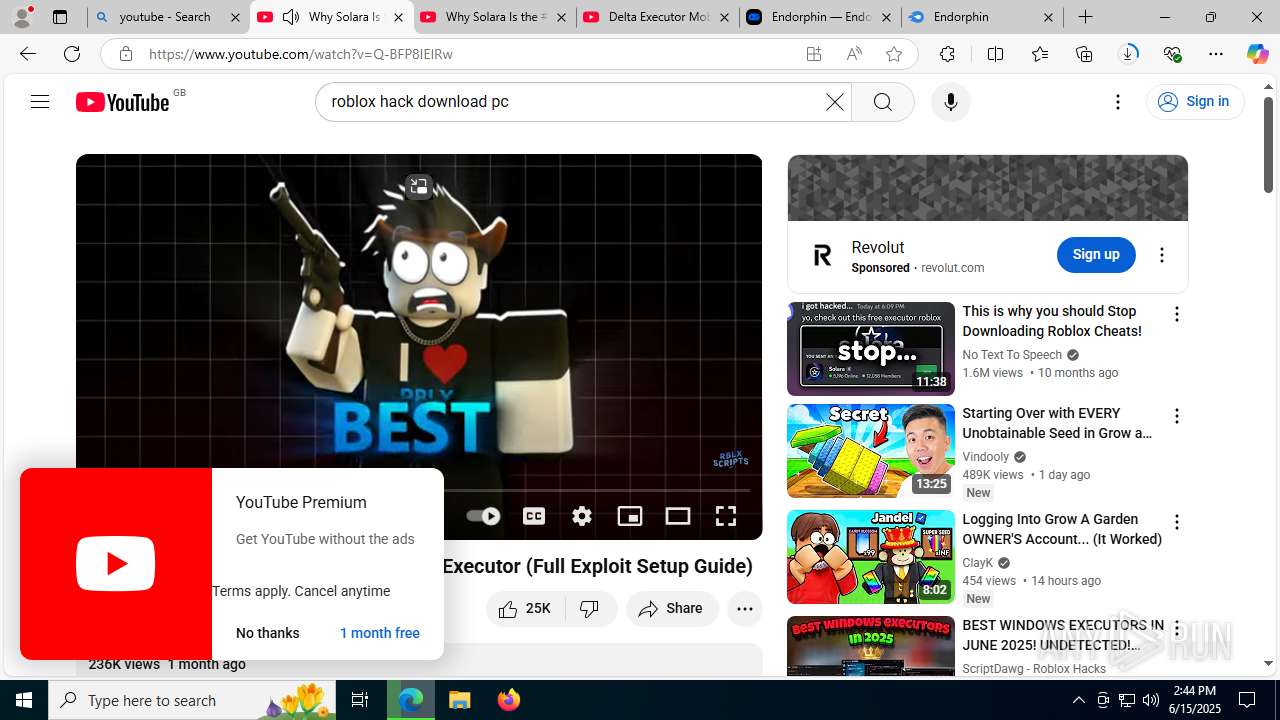Open No Text To Speech channel

(1012, 355)
